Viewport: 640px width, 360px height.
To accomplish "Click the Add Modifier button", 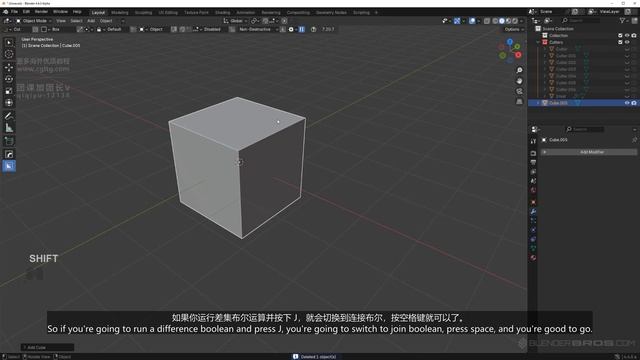I will (x=589, y=152).
